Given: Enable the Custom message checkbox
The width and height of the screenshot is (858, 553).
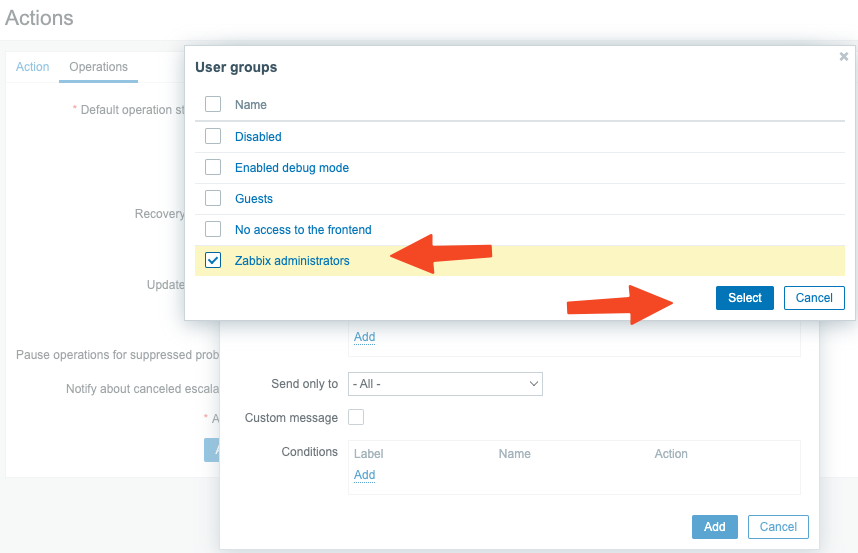Looking at the screenshot, I should click(356, 417).
